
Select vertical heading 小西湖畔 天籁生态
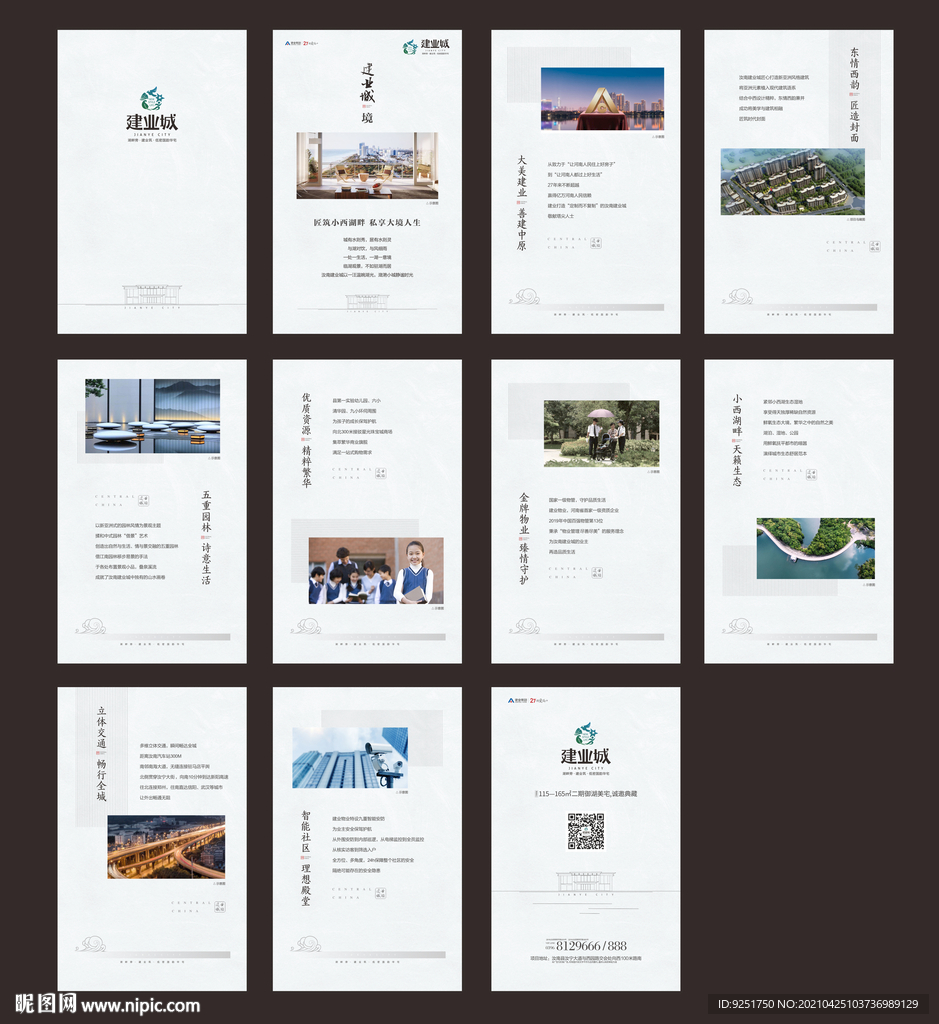point(737,440)
